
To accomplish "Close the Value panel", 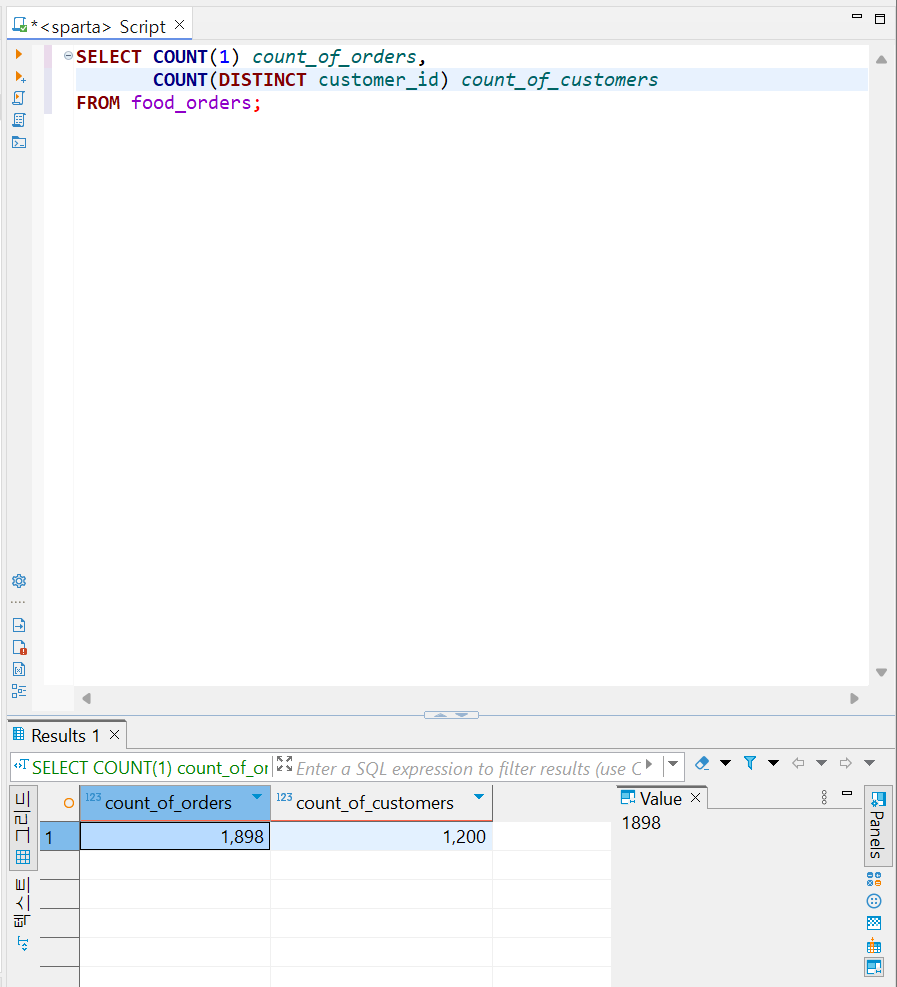I will [696, 798].
